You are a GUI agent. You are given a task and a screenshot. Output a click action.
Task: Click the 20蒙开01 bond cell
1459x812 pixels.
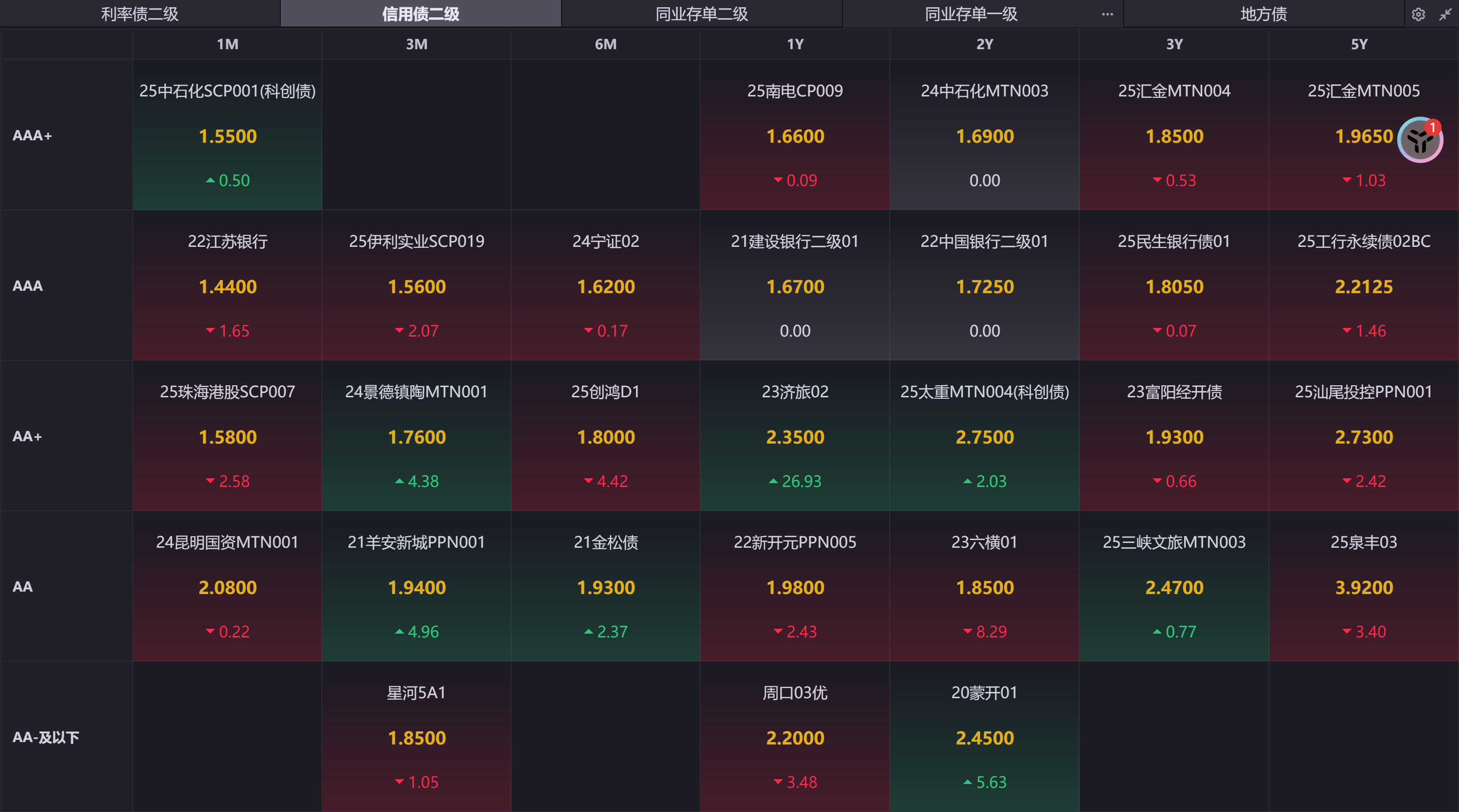tap(984, 737)
